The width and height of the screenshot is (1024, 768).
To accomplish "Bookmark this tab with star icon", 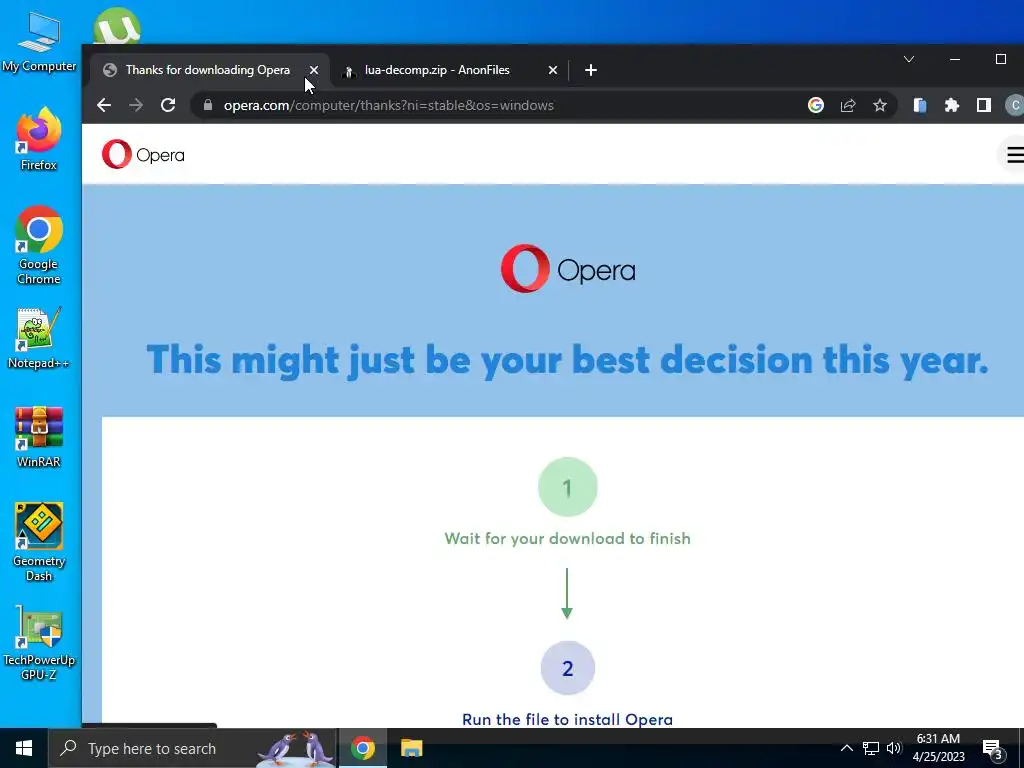I will click(x=880, y=105).
